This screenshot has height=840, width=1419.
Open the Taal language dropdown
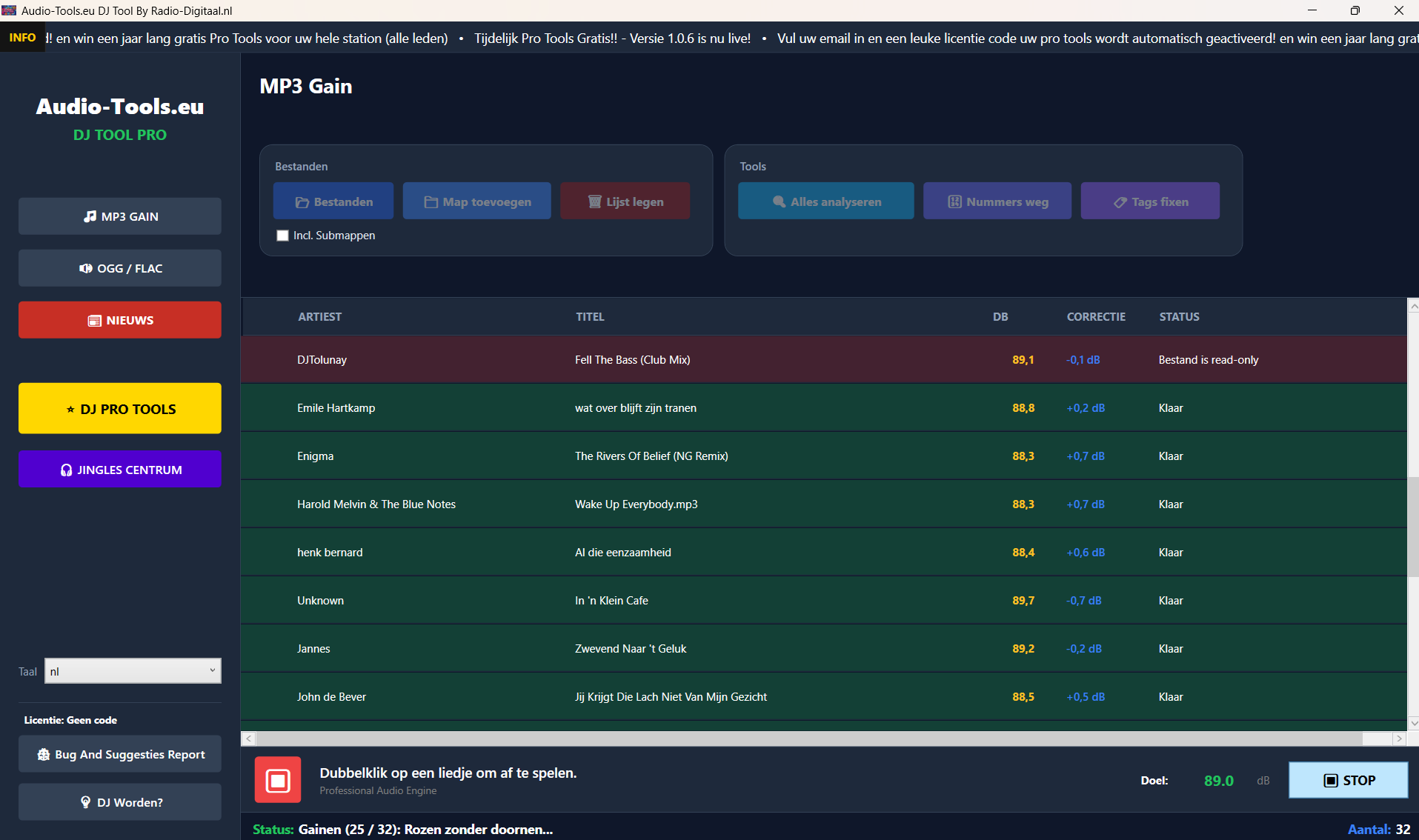(133, 671)
